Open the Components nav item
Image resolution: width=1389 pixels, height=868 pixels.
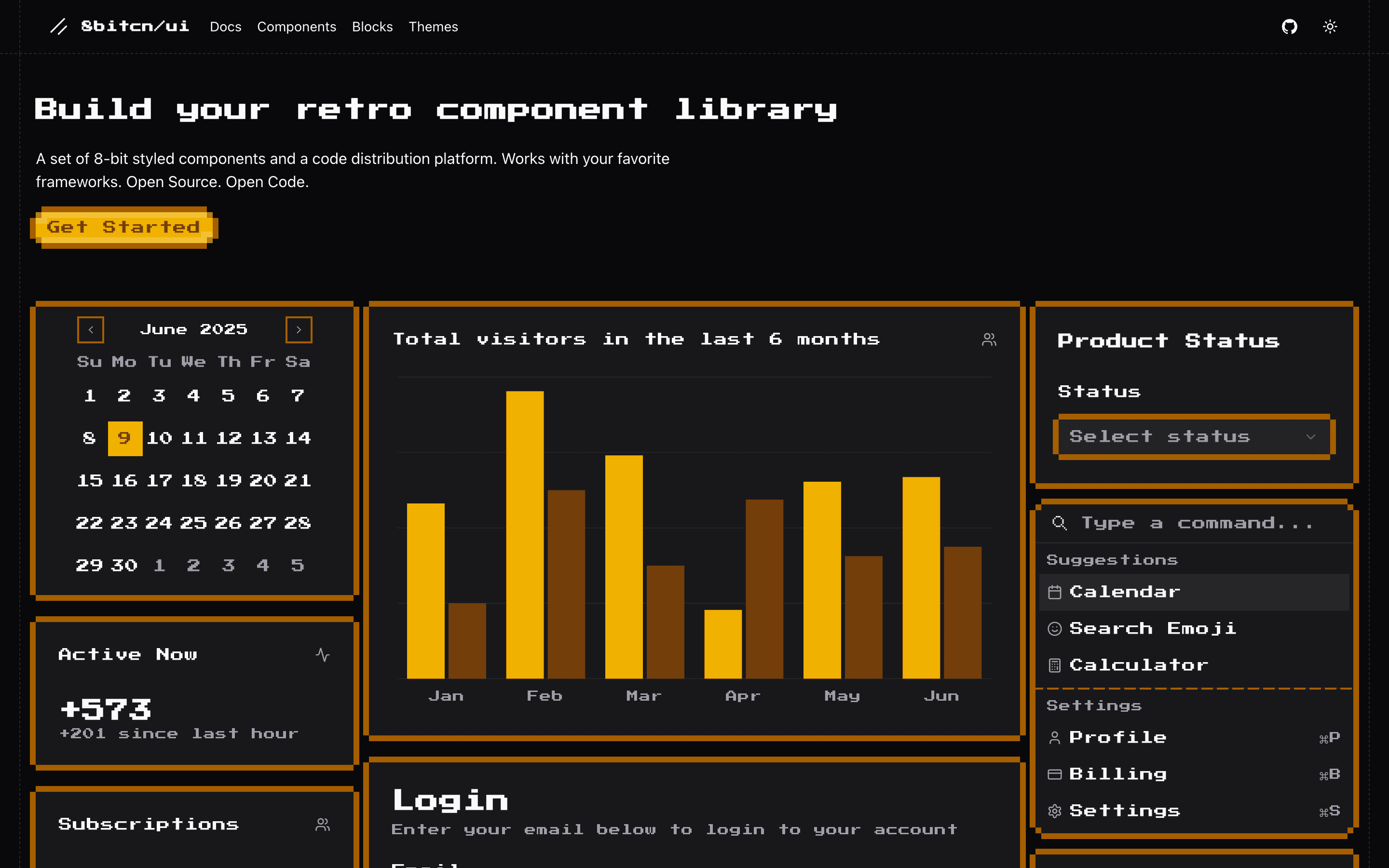click(296, 27)
